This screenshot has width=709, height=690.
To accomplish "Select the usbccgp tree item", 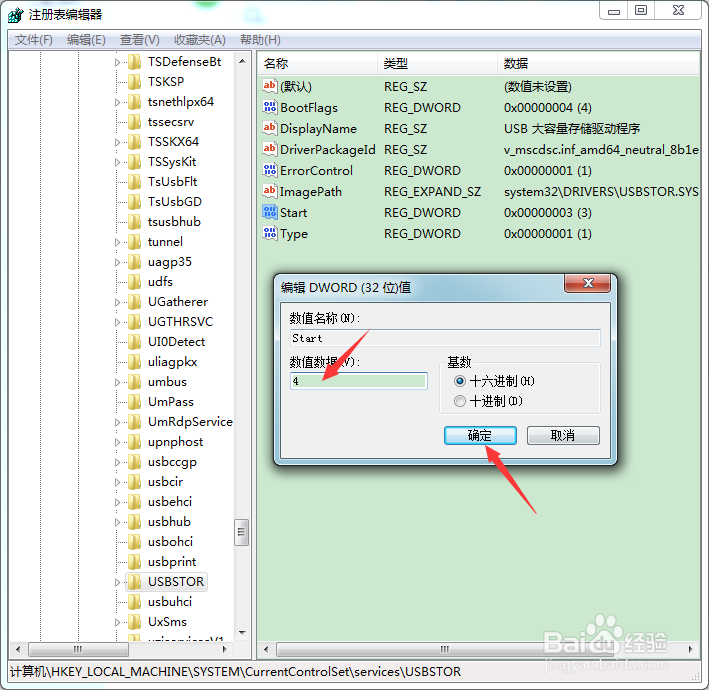I will [172, 462].
